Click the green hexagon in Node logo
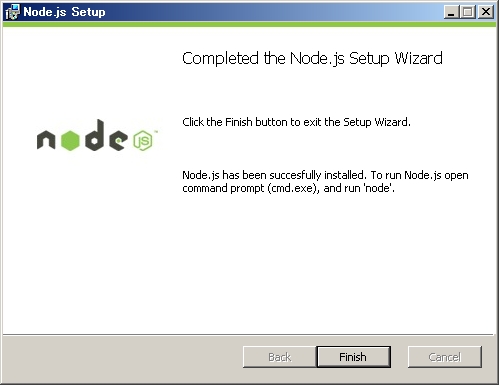The width and height of the screenshot is (499, 385). (x=70, y=140)
